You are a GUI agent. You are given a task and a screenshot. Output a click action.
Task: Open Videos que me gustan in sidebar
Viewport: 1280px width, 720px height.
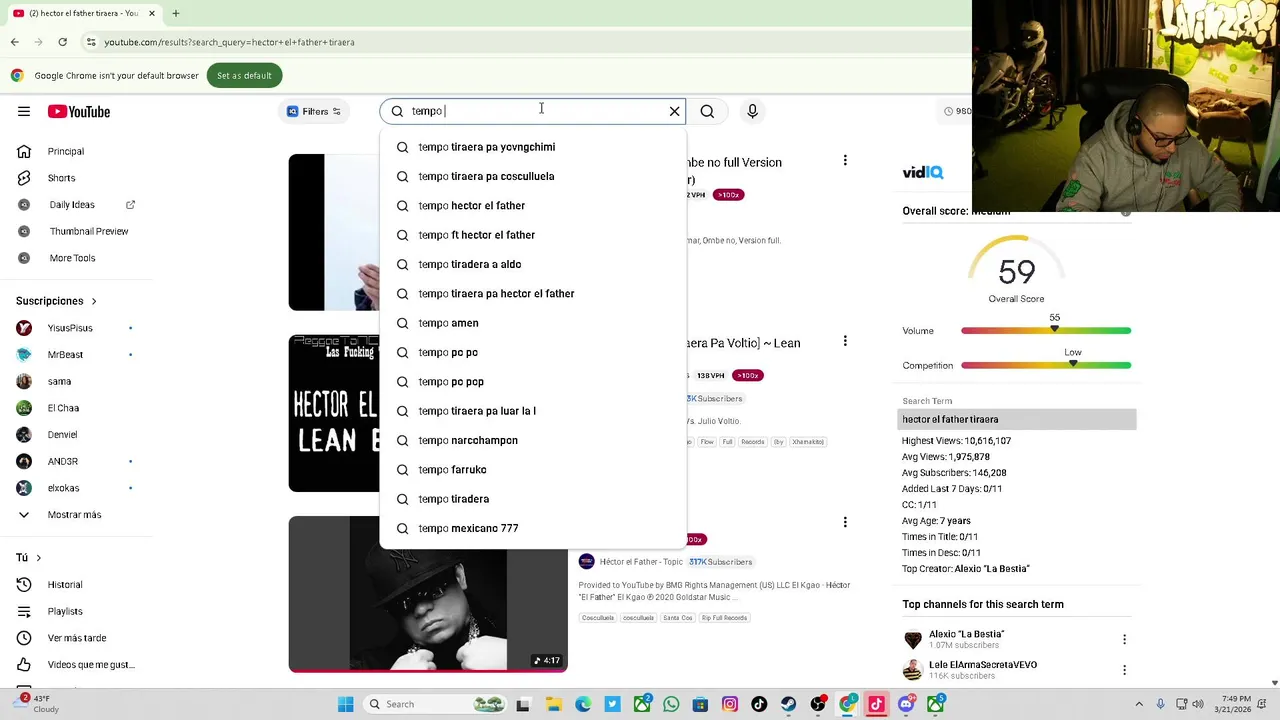click(75, 665)
